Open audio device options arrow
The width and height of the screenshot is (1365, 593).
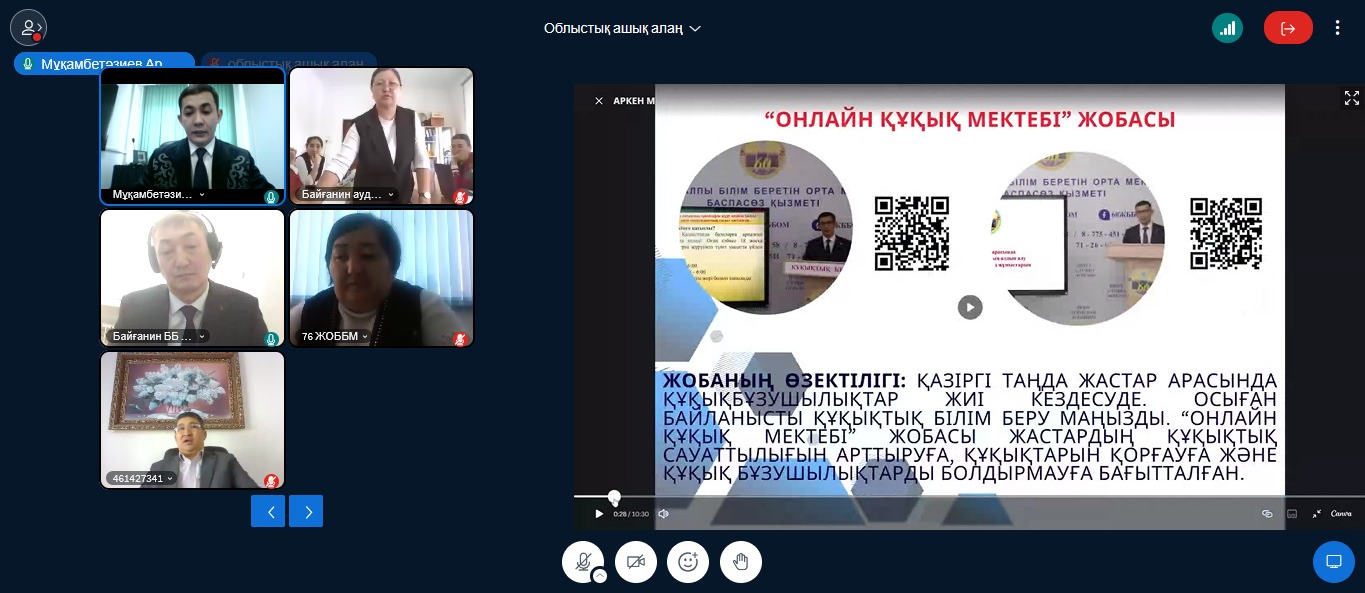click(x=600, y=576)
